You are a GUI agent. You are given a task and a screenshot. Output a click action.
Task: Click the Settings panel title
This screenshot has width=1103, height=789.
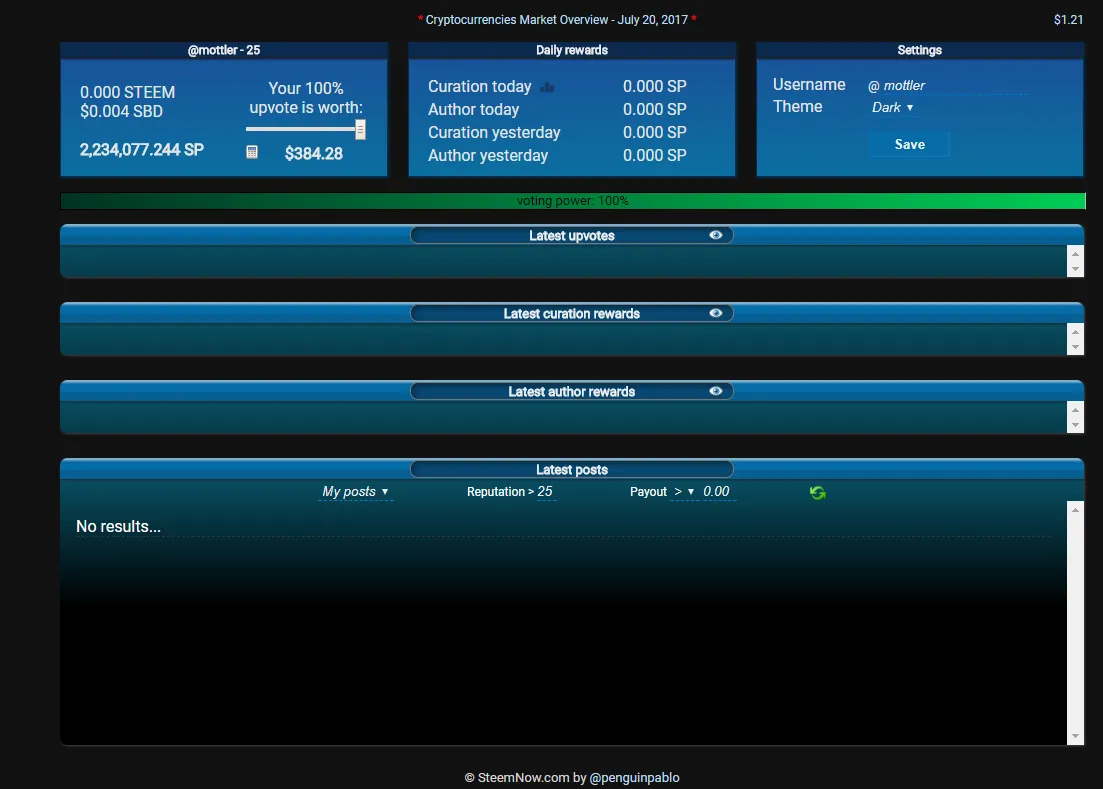pyautogui.click(x=919, y=50)
